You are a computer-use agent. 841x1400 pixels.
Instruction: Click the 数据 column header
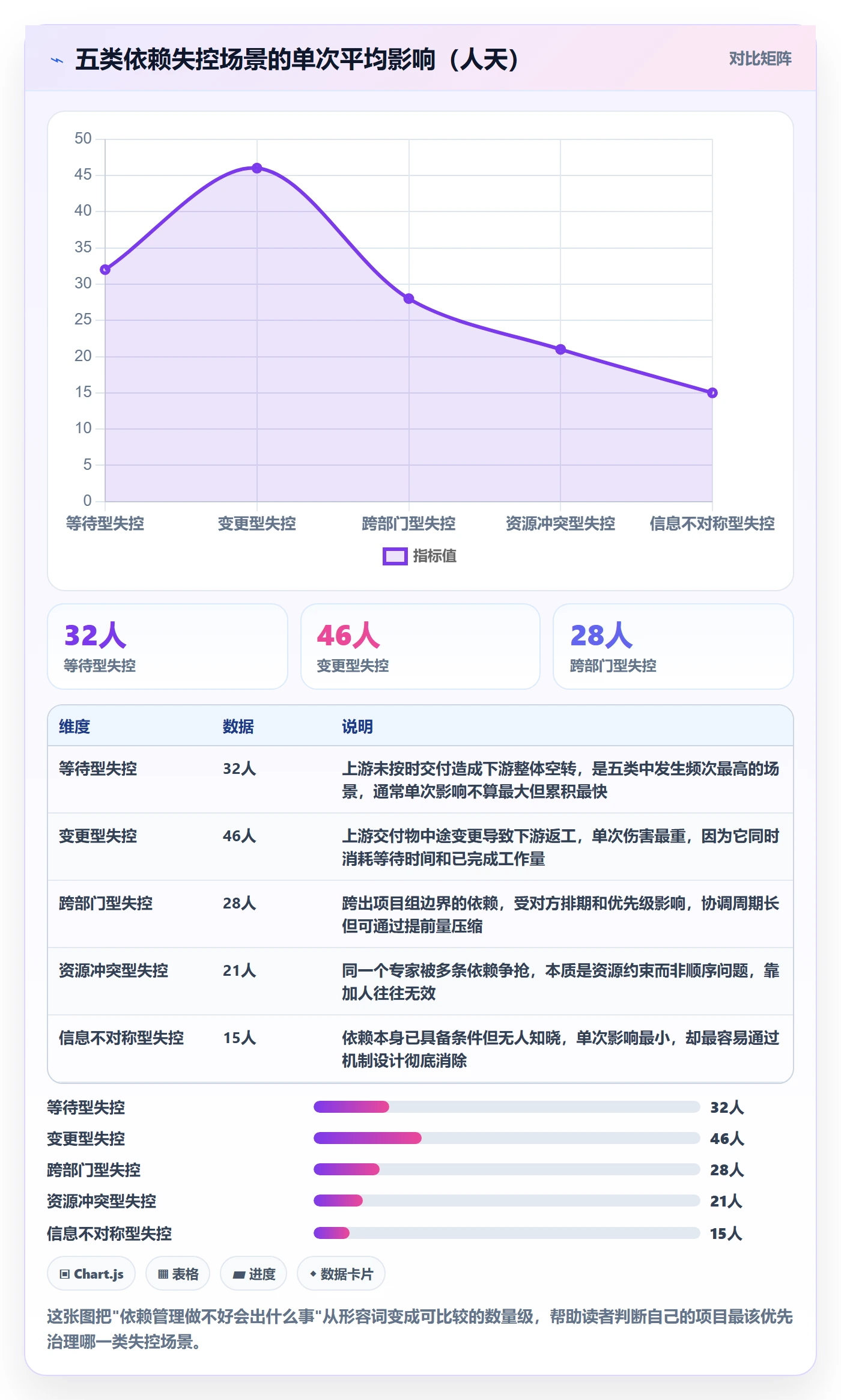tap(238, 726)
